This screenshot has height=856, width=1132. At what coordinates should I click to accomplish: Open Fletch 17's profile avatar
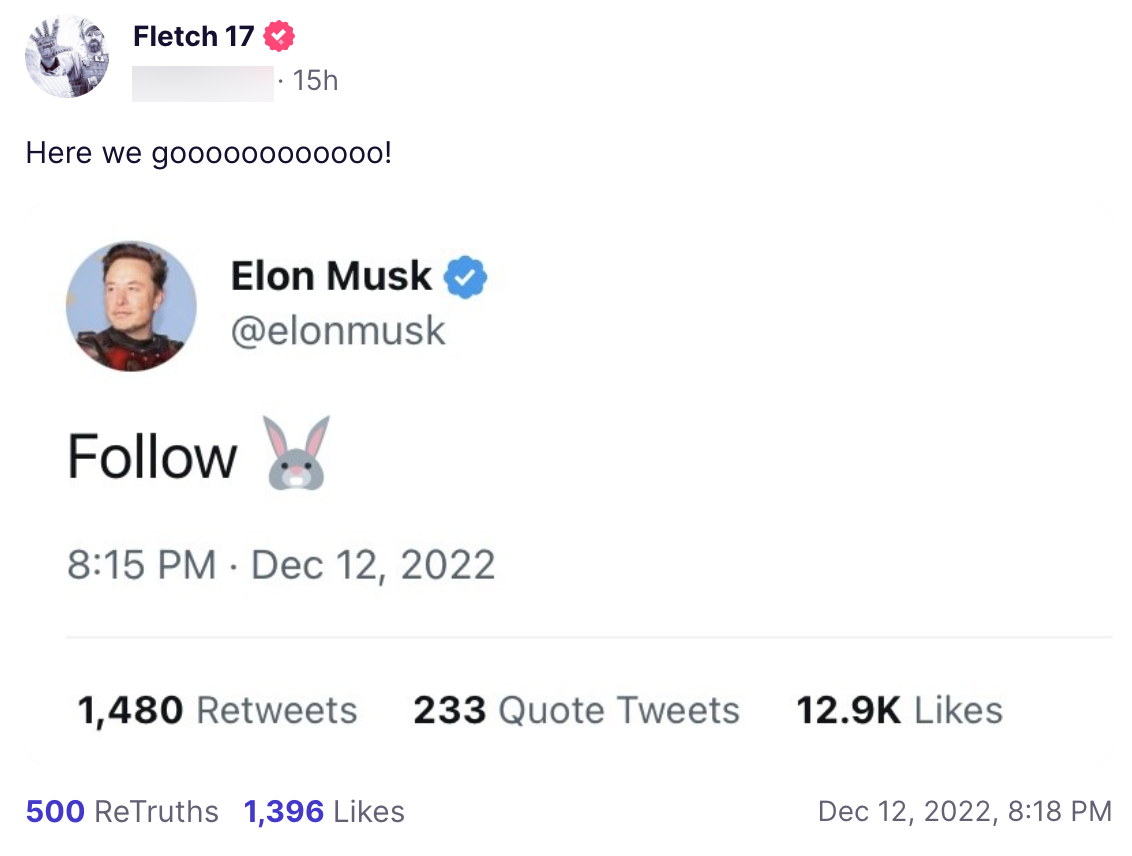[x=67, y=56]
